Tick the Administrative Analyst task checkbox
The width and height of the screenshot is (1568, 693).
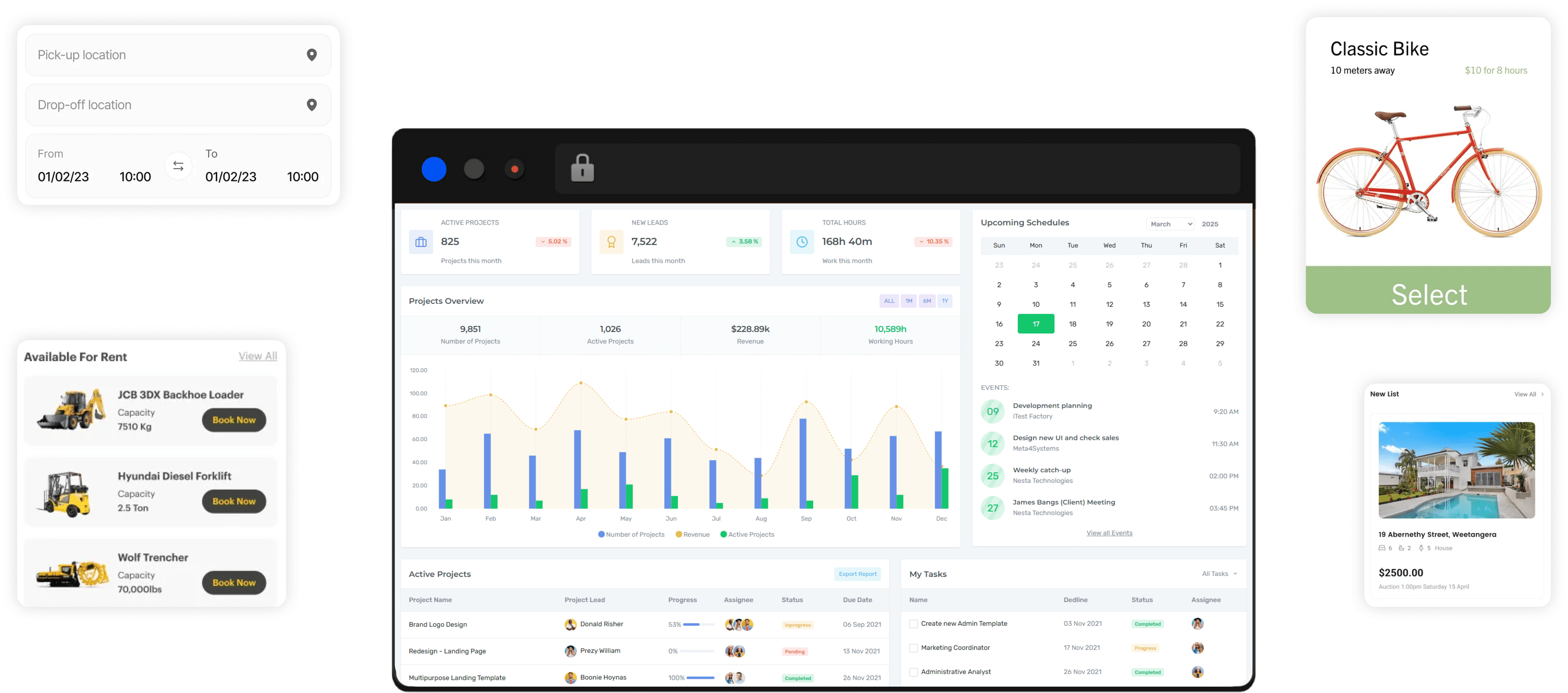[913, 672]
